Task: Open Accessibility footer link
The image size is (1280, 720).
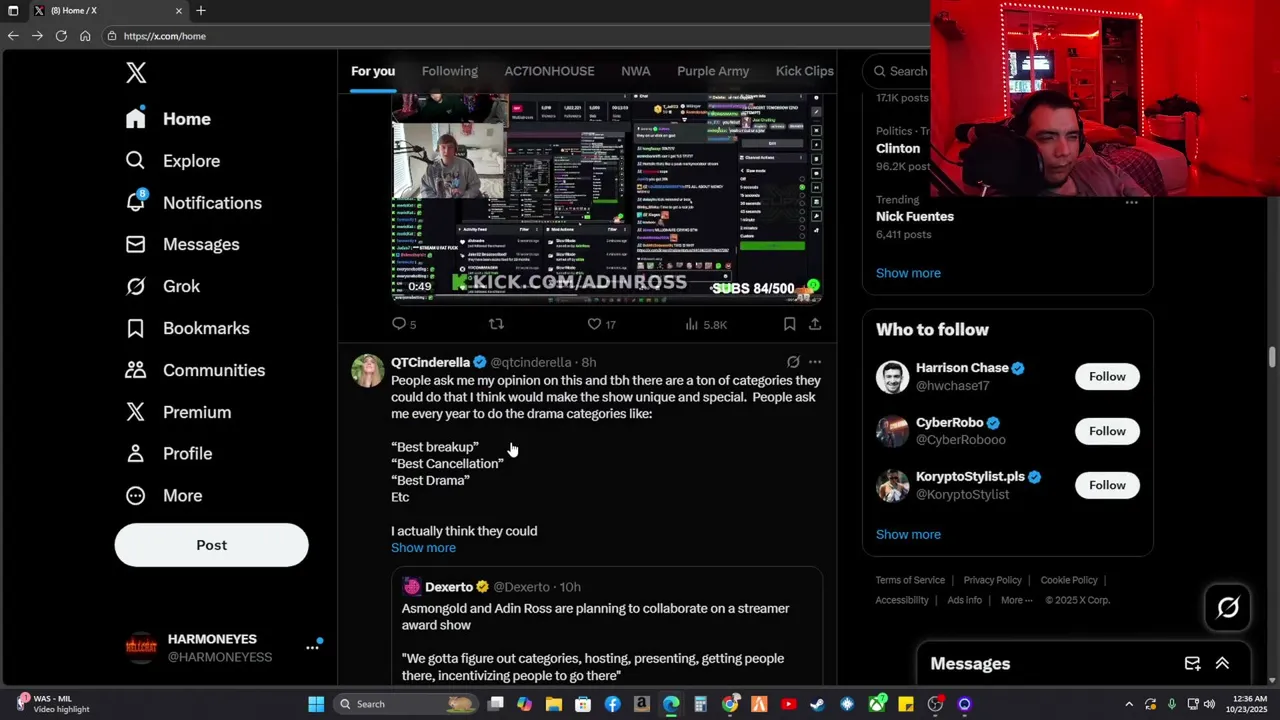Action: 902,600
